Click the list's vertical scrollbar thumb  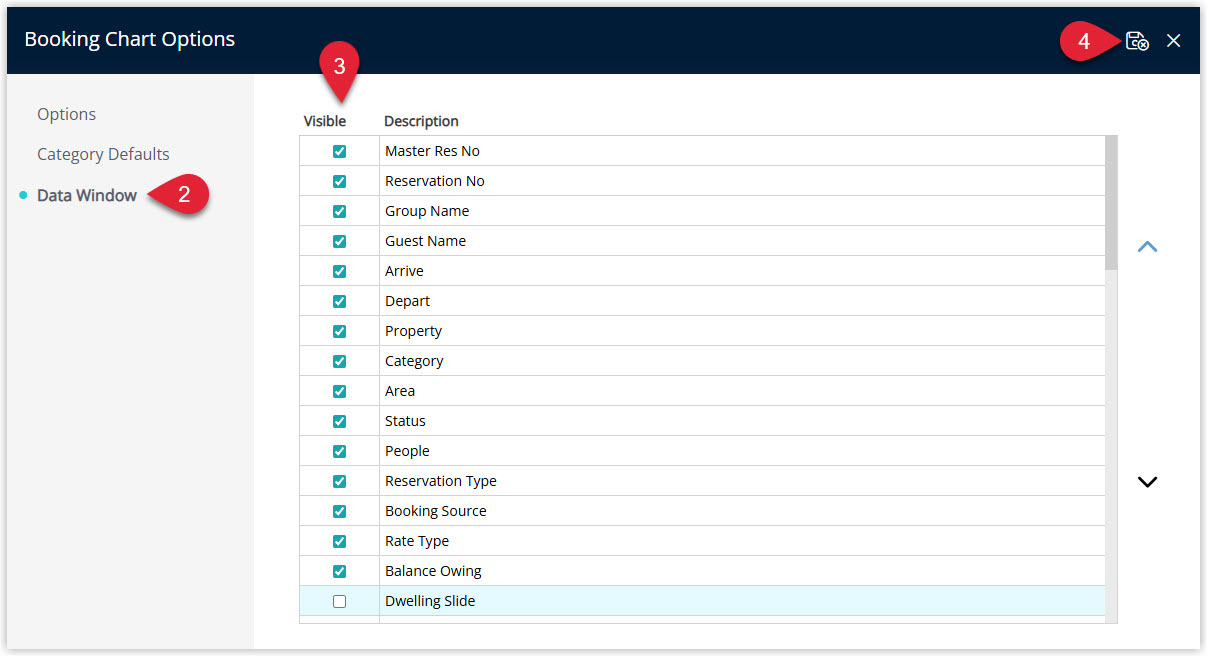tap(1111, 203)
